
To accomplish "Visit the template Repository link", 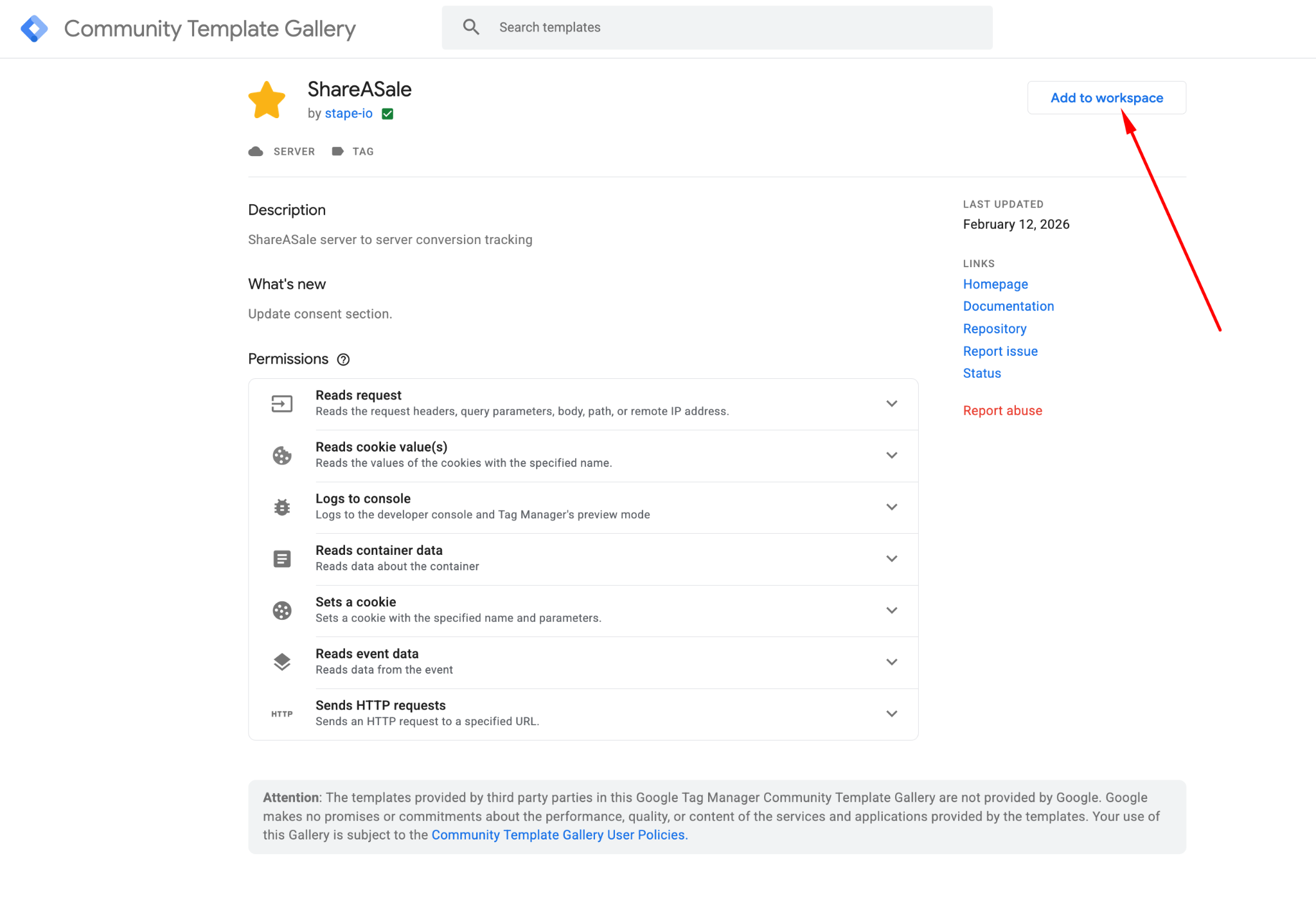I will [995, 329].
